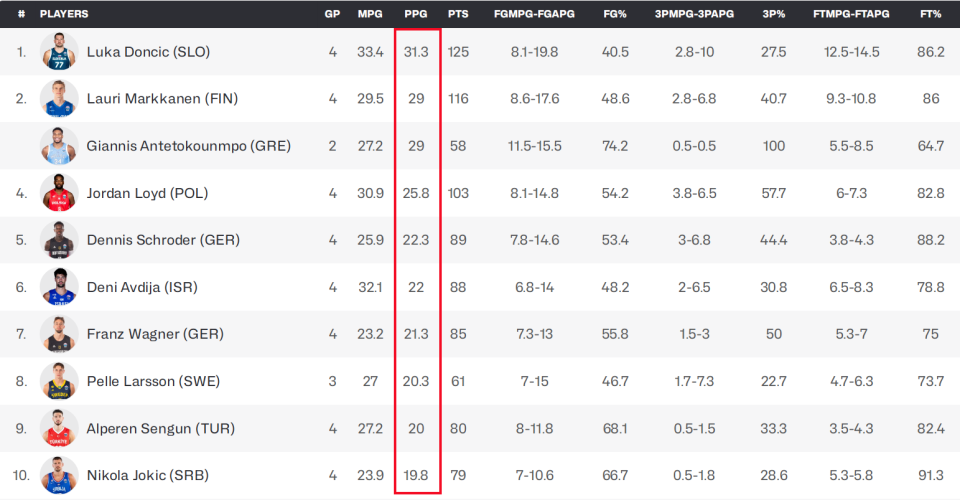Select Giannis Antetokounmpo's profile picture
The image size is (960, 500).
[59, 145]
